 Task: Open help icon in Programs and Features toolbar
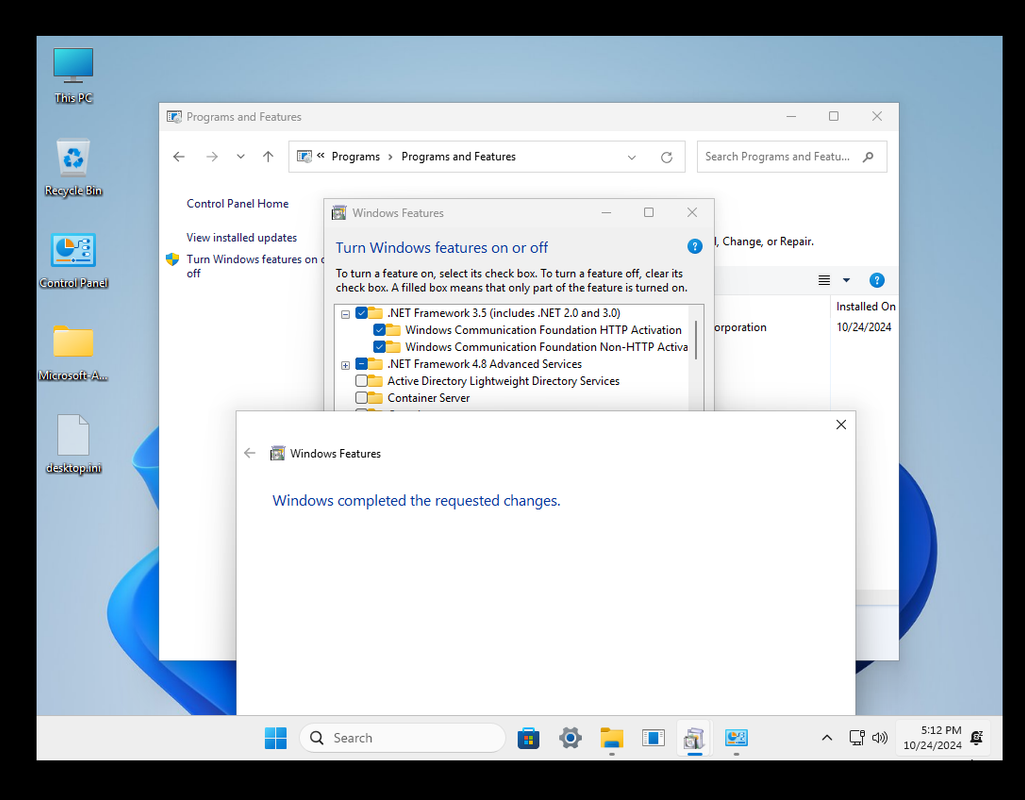point(877,280)
